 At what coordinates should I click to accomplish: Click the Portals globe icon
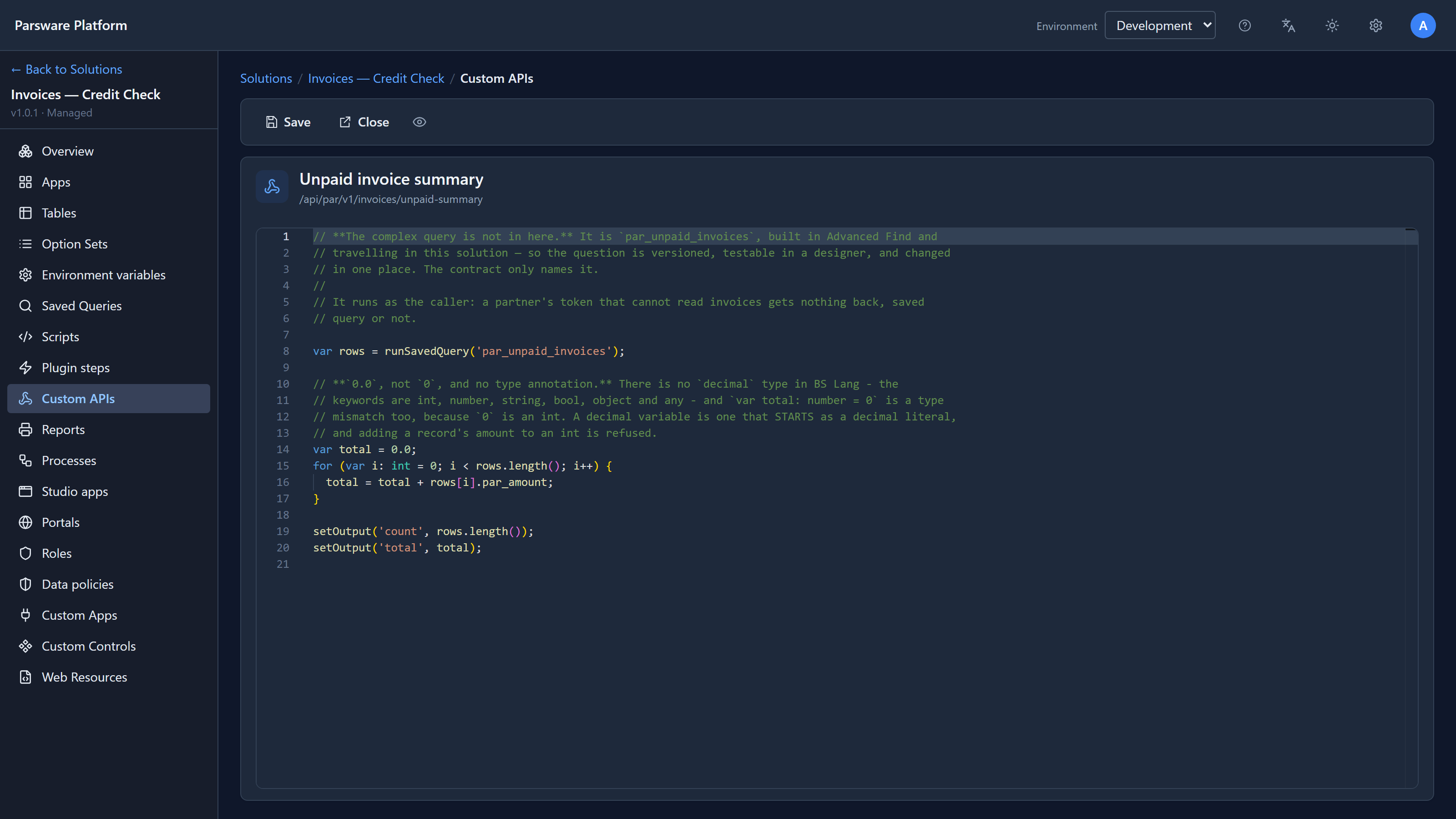(x=25, y=522)
